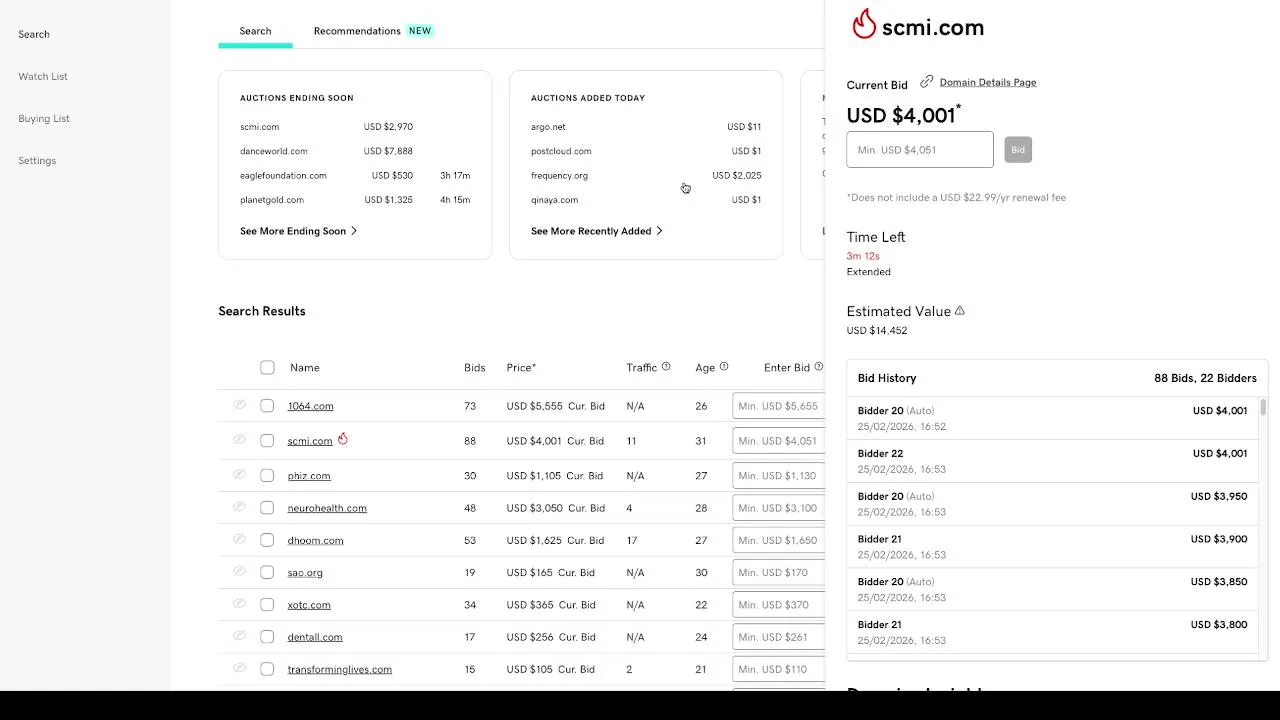Viewport: 1280px width, 720px height.
Task: Open frequency.org in Auctions Added Today
Action: [559, 175]
